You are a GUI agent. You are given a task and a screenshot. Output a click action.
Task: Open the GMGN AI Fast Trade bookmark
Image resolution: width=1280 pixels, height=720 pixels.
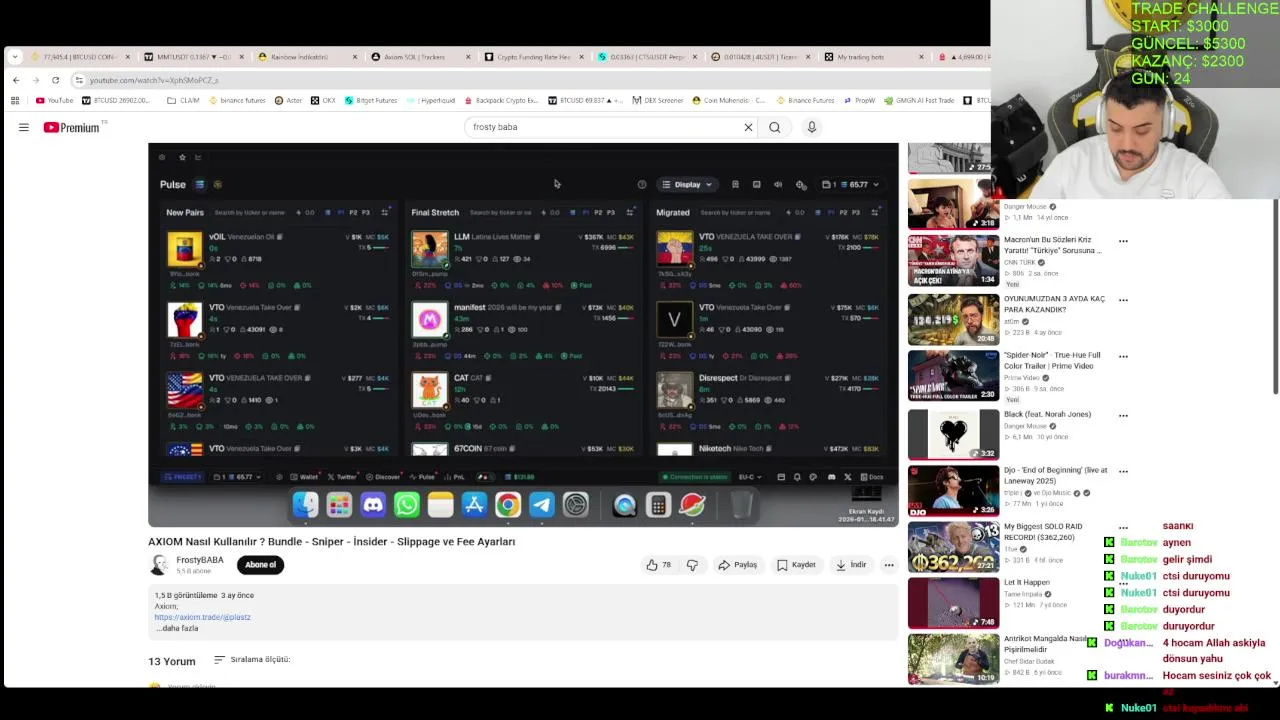(919, 100)
